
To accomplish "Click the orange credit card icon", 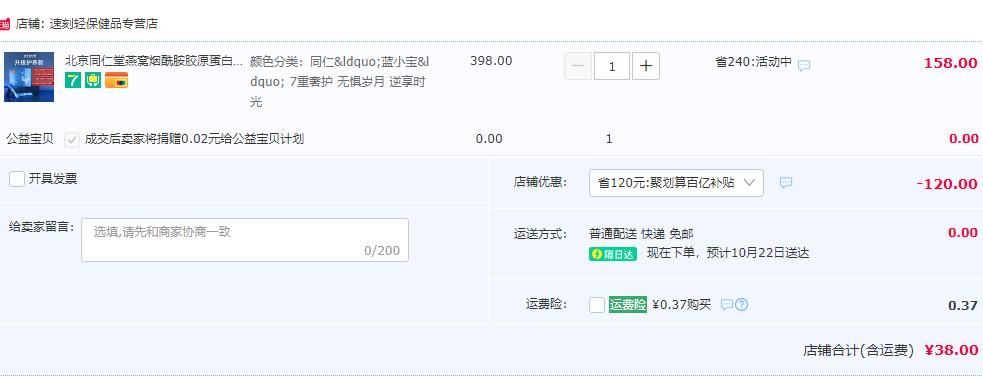I will tap(116, 80).
